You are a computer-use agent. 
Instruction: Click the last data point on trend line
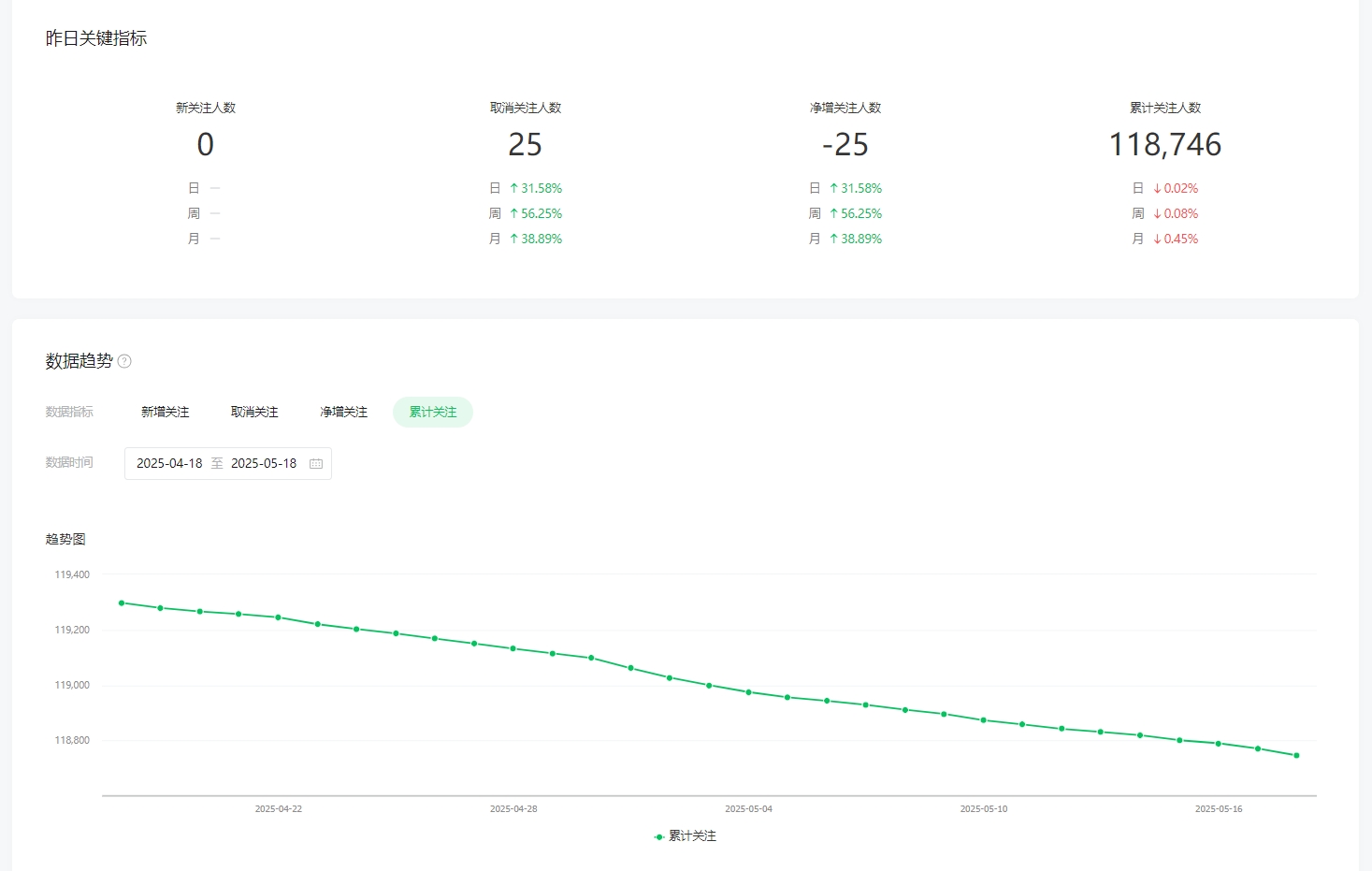click(1296, 756)
